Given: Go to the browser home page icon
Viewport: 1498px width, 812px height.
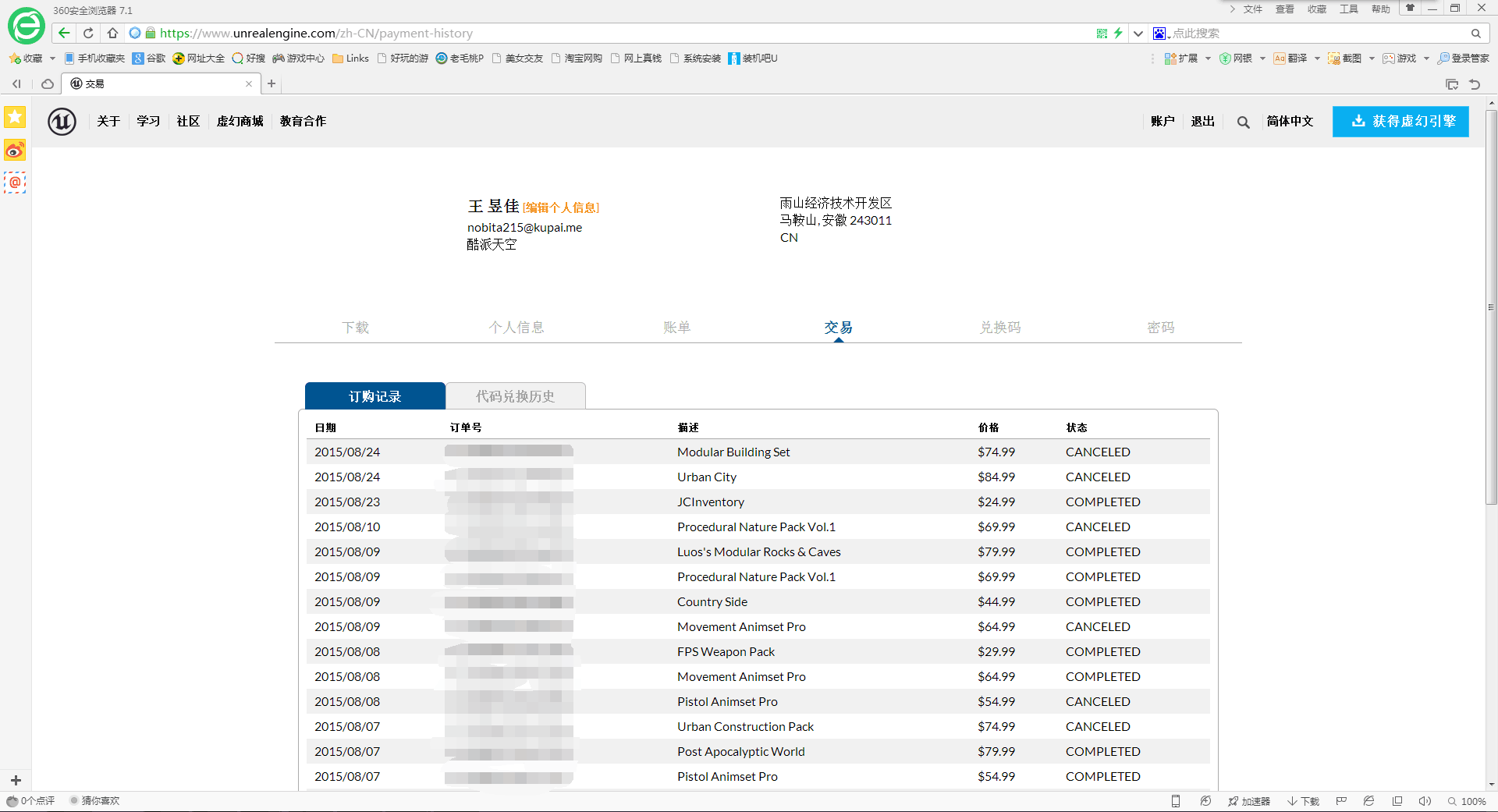Looking at the screenshot, I should pos(112,33).
